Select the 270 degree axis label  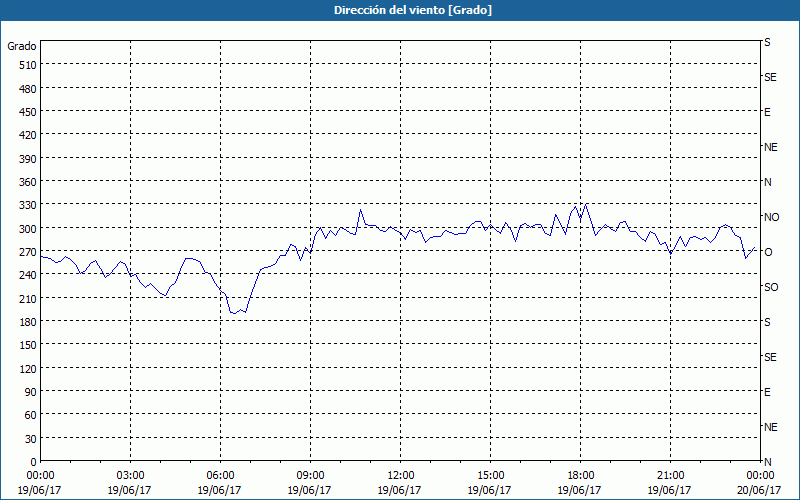28,252
